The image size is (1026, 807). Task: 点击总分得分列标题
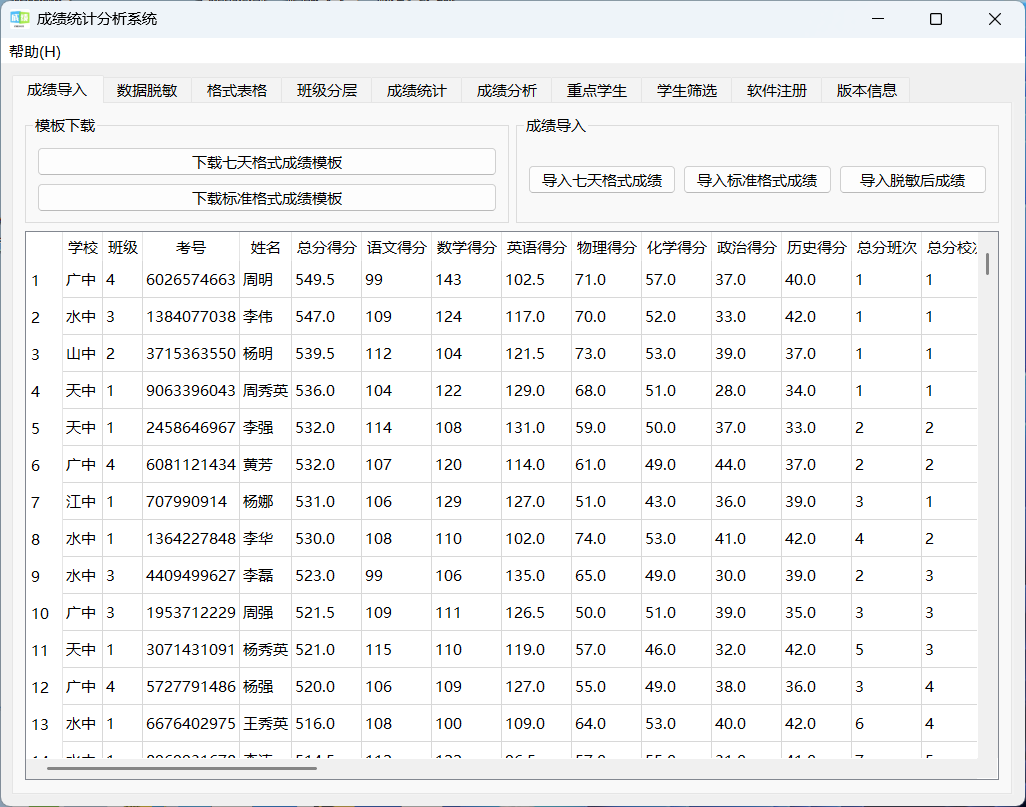pos(325,249)
